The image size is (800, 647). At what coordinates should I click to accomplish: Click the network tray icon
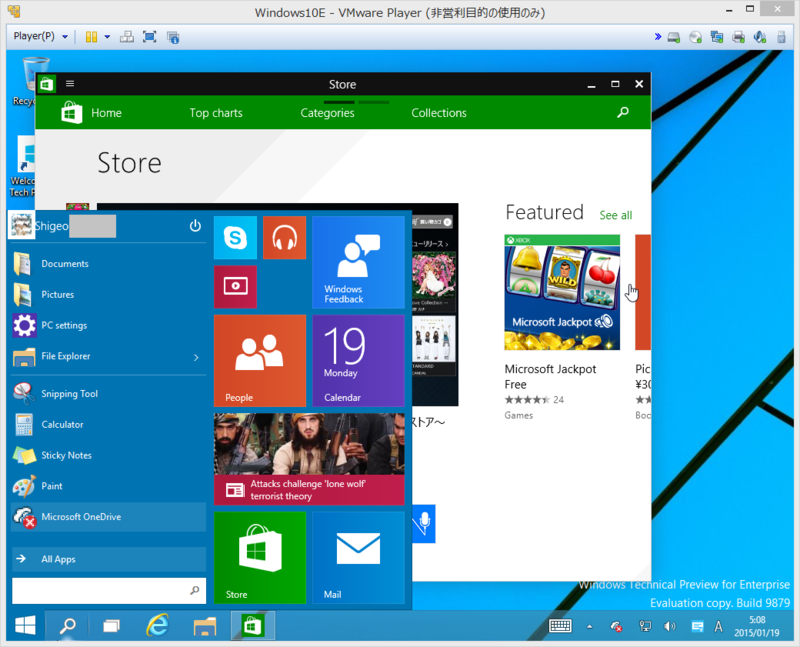point(645,626)
